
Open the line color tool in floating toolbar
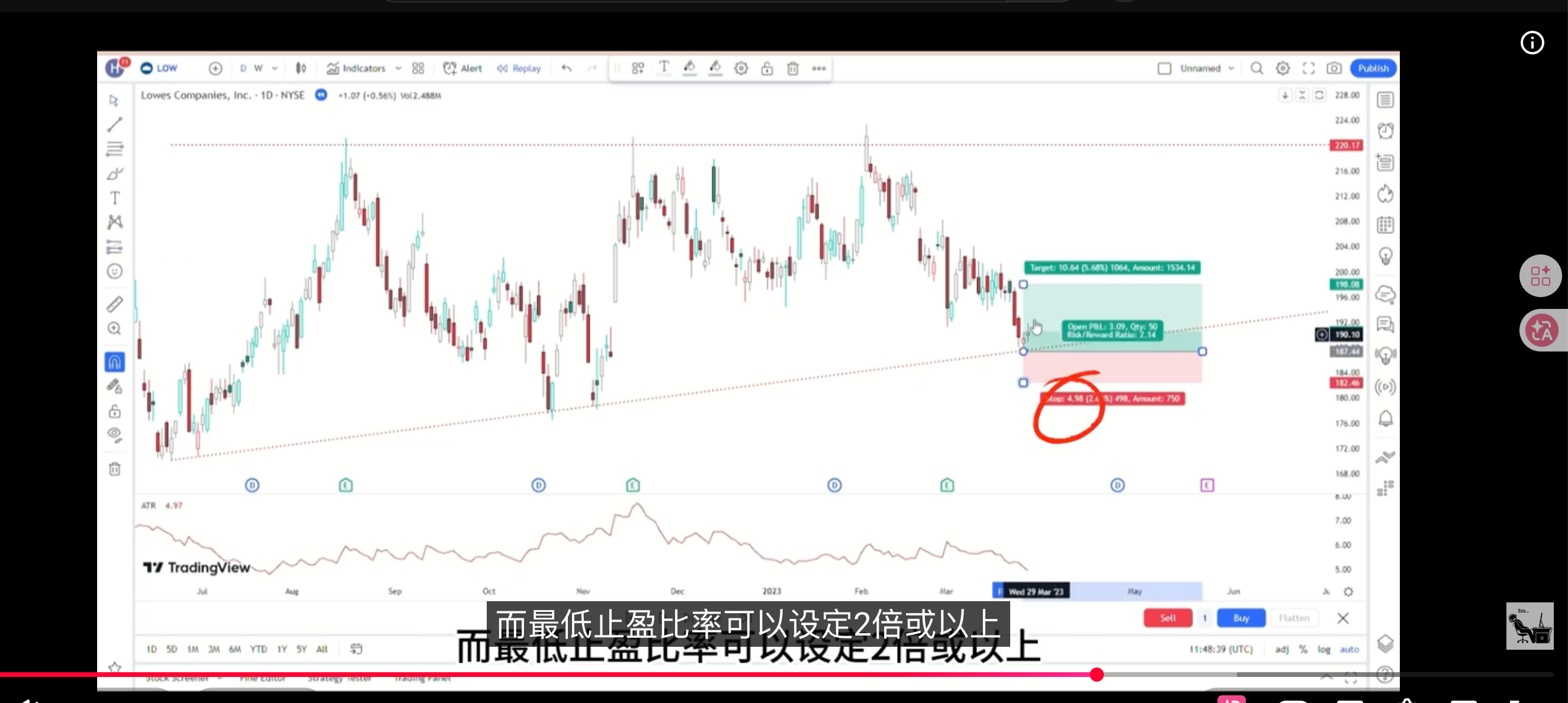click(689, 69)
